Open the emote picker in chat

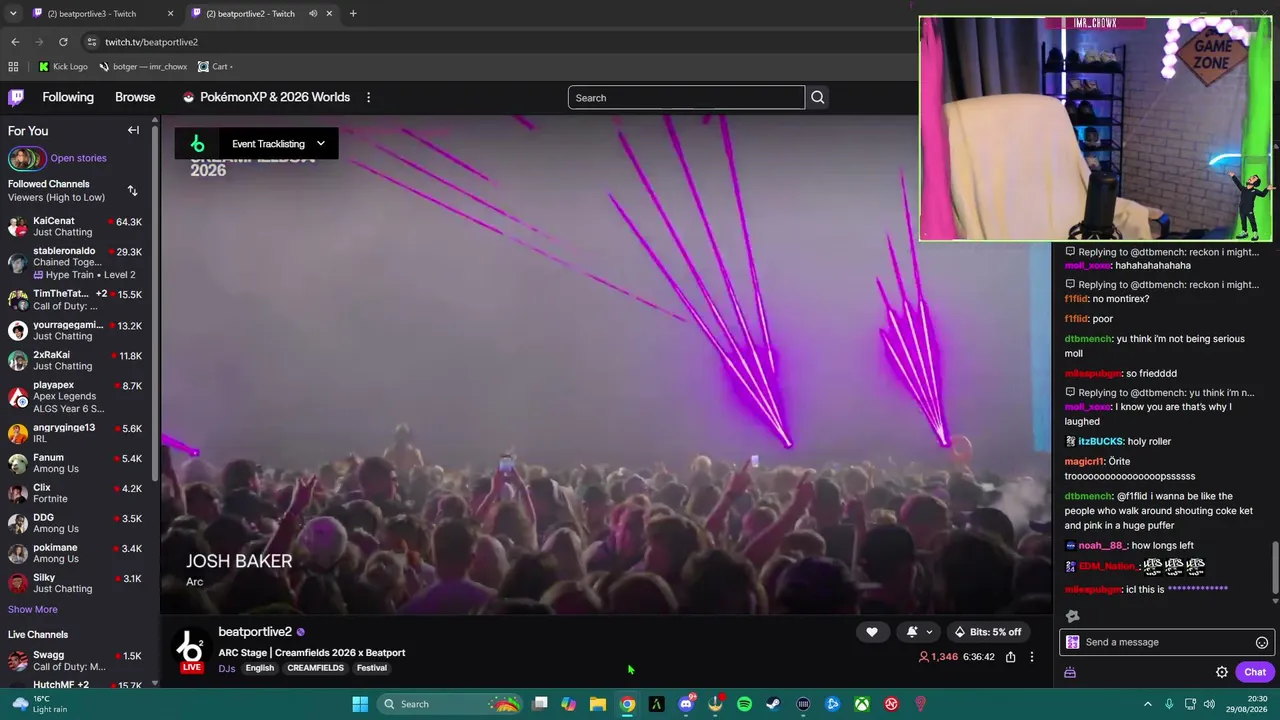click(x=1262, y=642)
